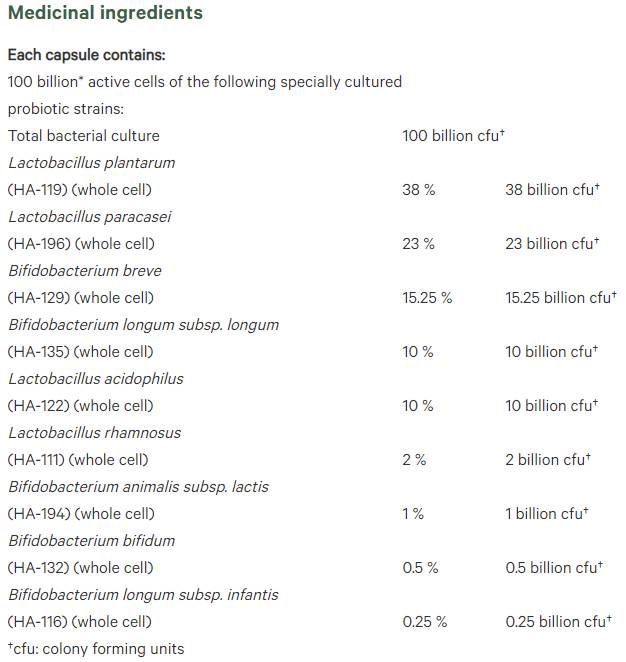Viewport: 626px width, 662px height.
Task: Click the '23 billion cfu' amount
Action: (552, 243)
